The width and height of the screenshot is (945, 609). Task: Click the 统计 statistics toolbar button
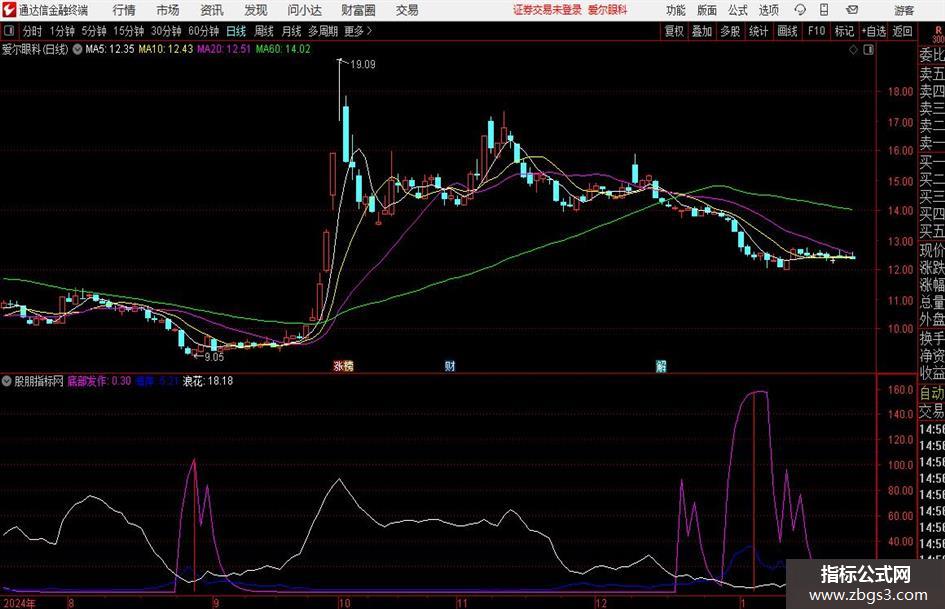pyautogui.click(x=758, y=31)
